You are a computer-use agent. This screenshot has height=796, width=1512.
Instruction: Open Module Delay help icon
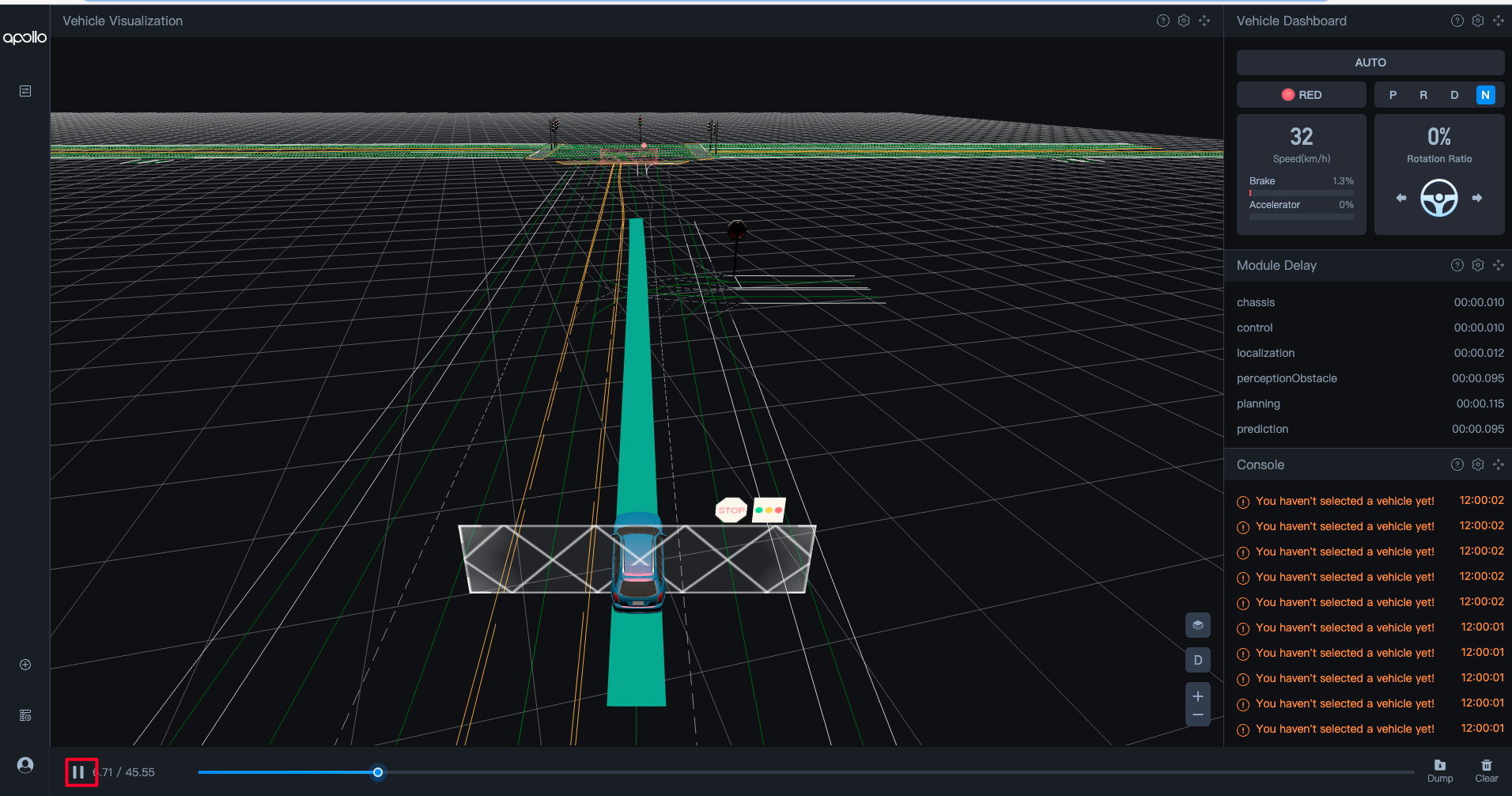1457,266
